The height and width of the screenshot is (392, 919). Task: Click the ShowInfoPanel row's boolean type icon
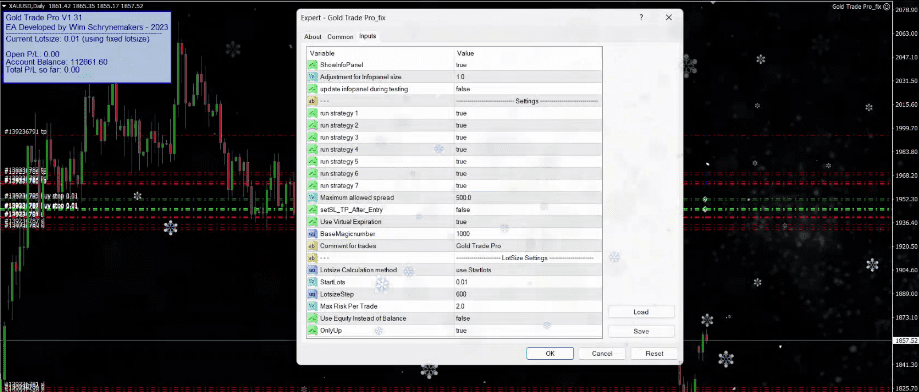[313, 64]
